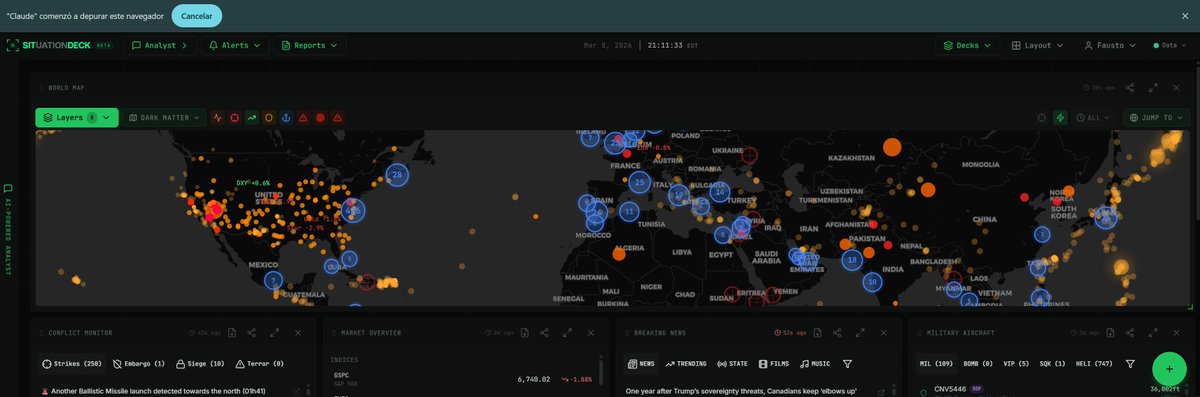Expand Breaking News panel fullscreen
This screenshot has height=397, width=1200.
coord(859,332)
